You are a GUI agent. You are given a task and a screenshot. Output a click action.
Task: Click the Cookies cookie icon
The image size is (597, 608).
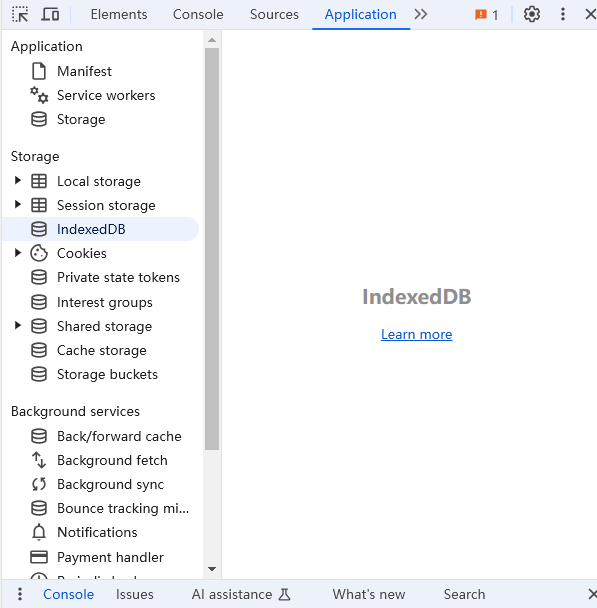click(39, 253)
